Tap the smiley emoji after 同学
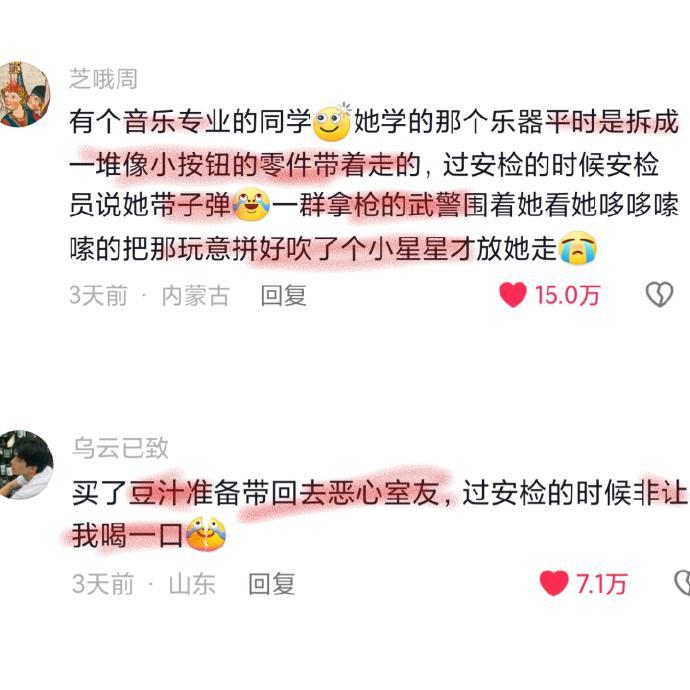Viewport: 690px width, 690px height. tap(331, 122)
